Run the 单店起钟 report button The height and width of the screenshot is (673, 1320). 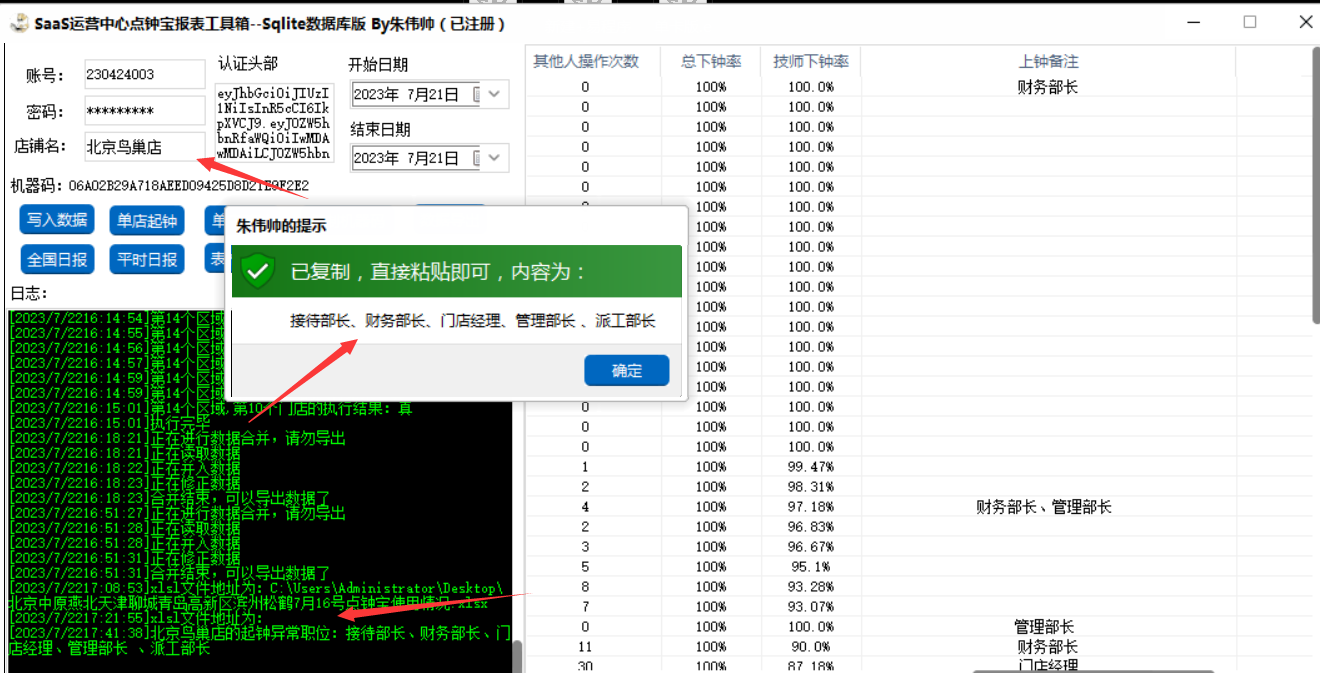(147, 221)
